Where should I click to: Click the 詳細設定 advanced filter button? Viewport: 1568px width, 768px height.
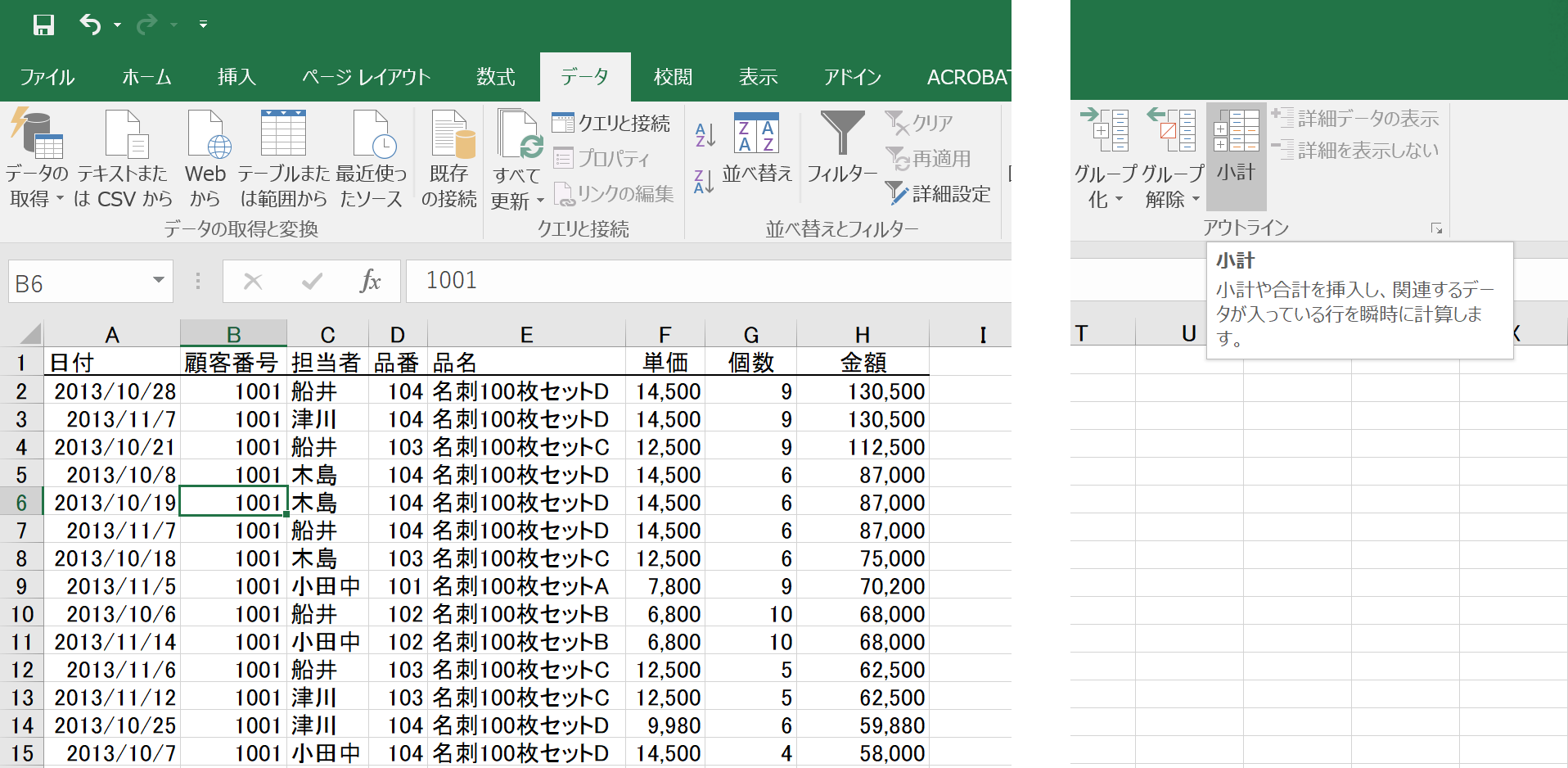939,194
